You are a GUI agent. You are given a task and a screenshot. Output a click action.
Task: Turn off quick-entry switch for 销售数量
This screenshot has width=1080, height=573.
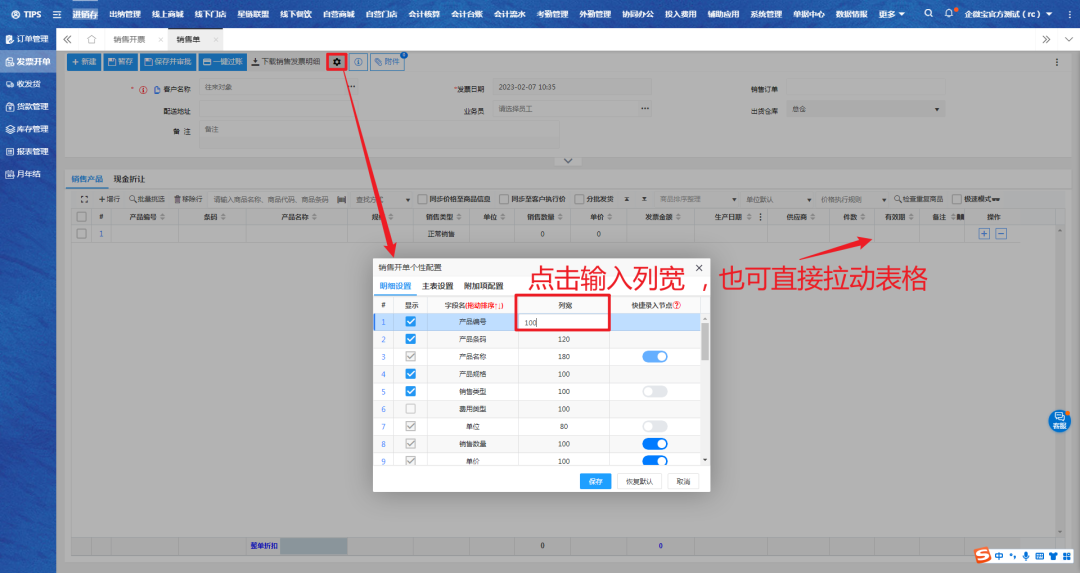click(x=654, y=444)
